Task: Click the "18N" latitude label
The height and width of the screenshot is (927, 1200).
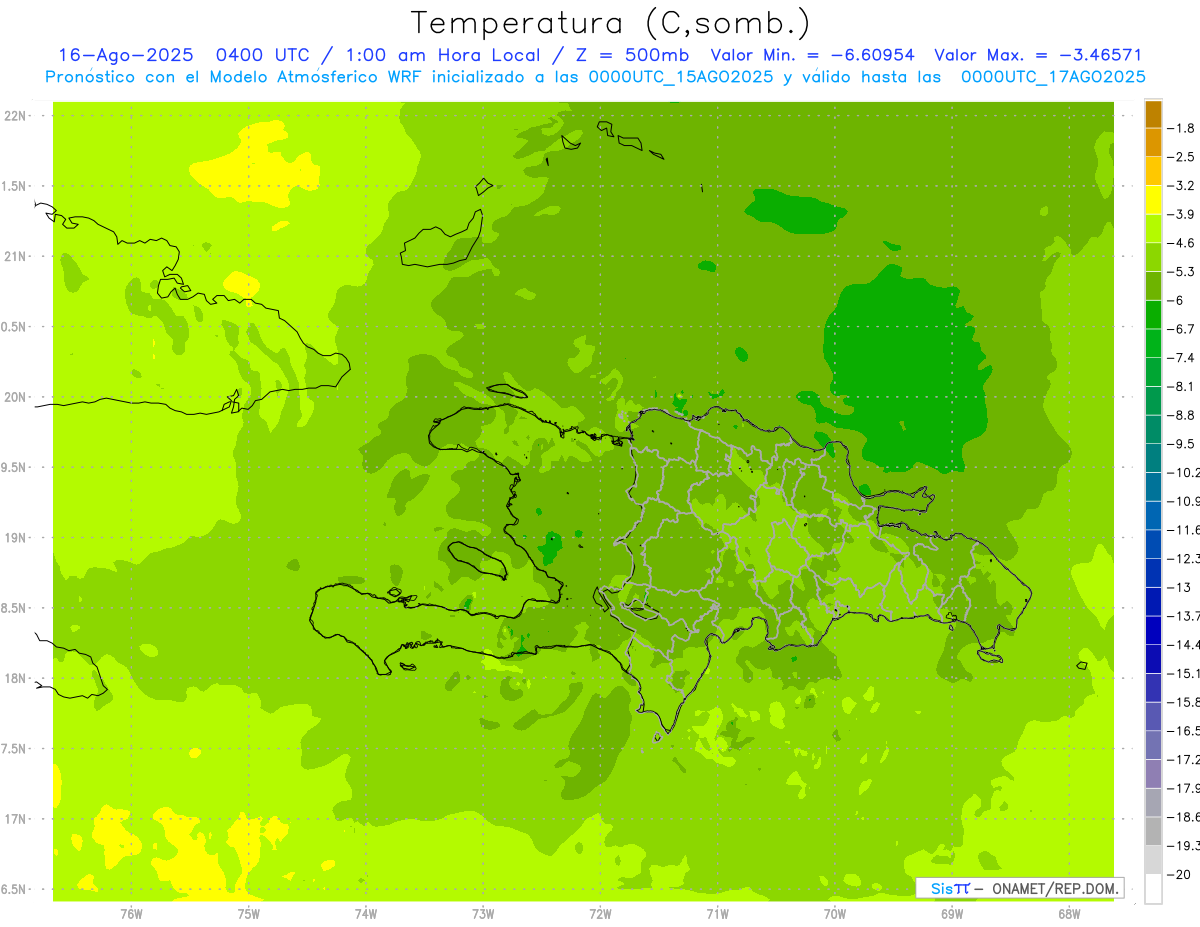Action: pos(17,678)
